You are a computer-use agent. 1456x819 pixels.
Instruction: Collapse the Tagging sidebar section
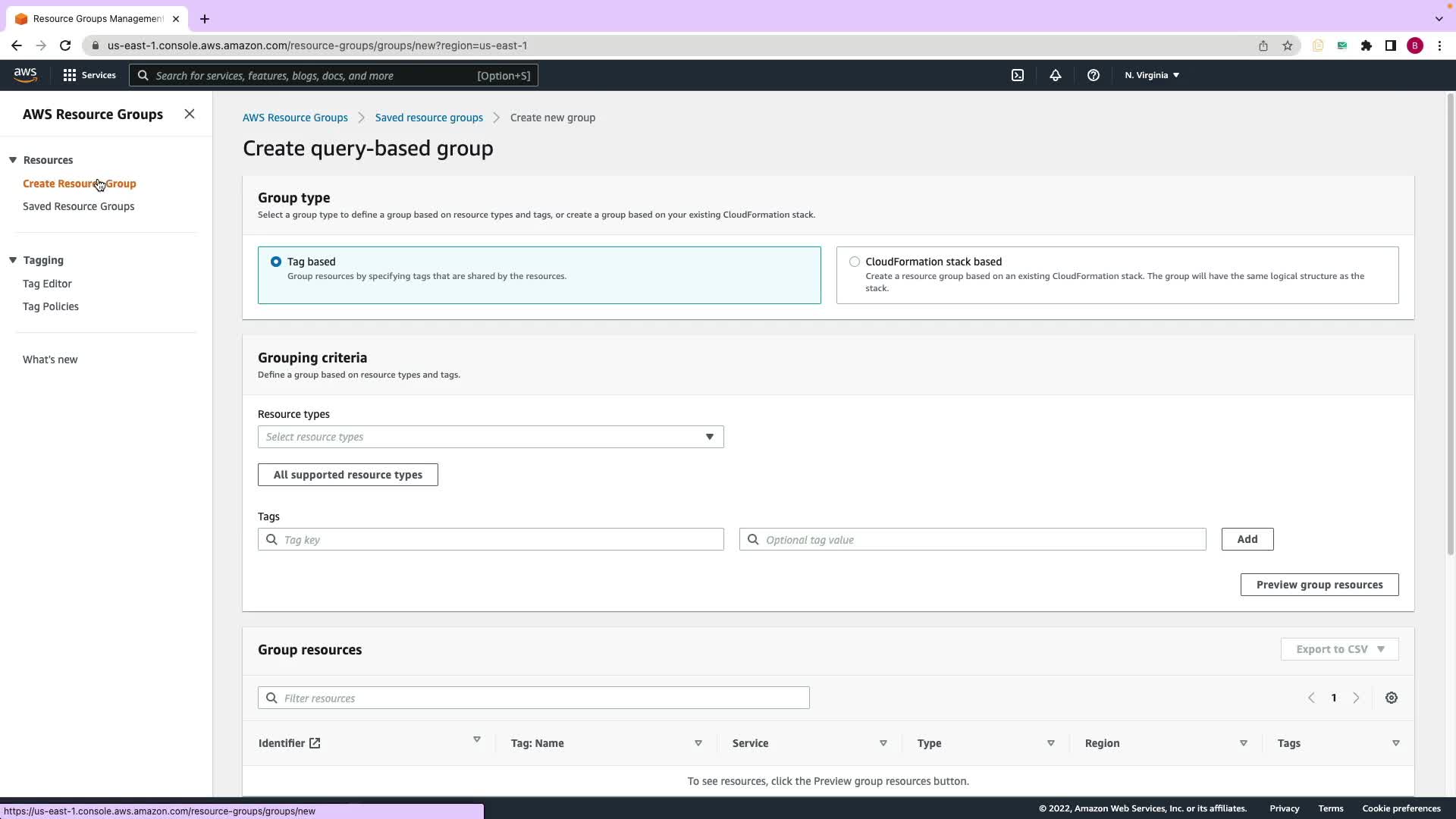click(13, 260)
